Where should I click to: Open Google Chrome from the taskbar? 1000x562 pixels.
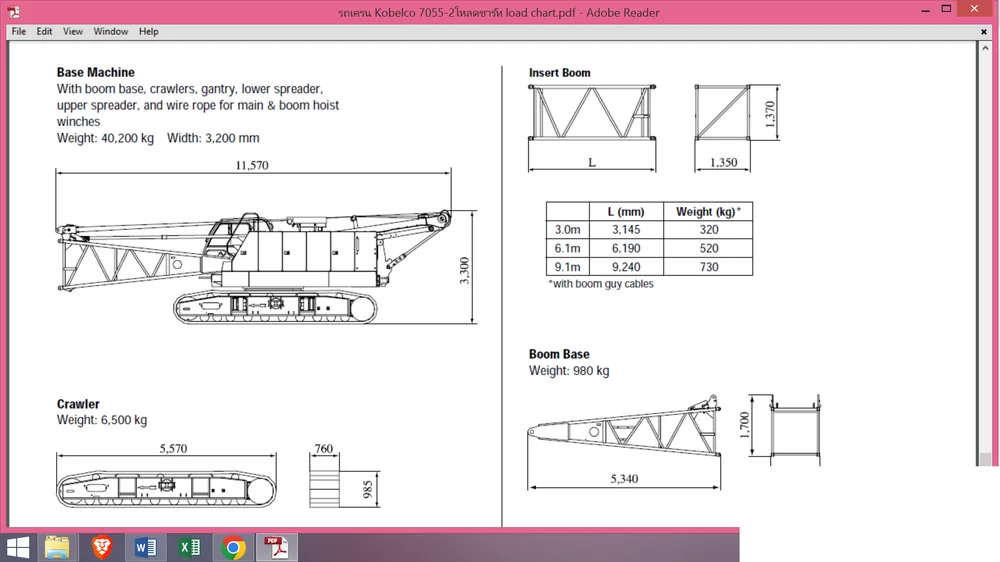pyautogui.click(x=233, y=547)
